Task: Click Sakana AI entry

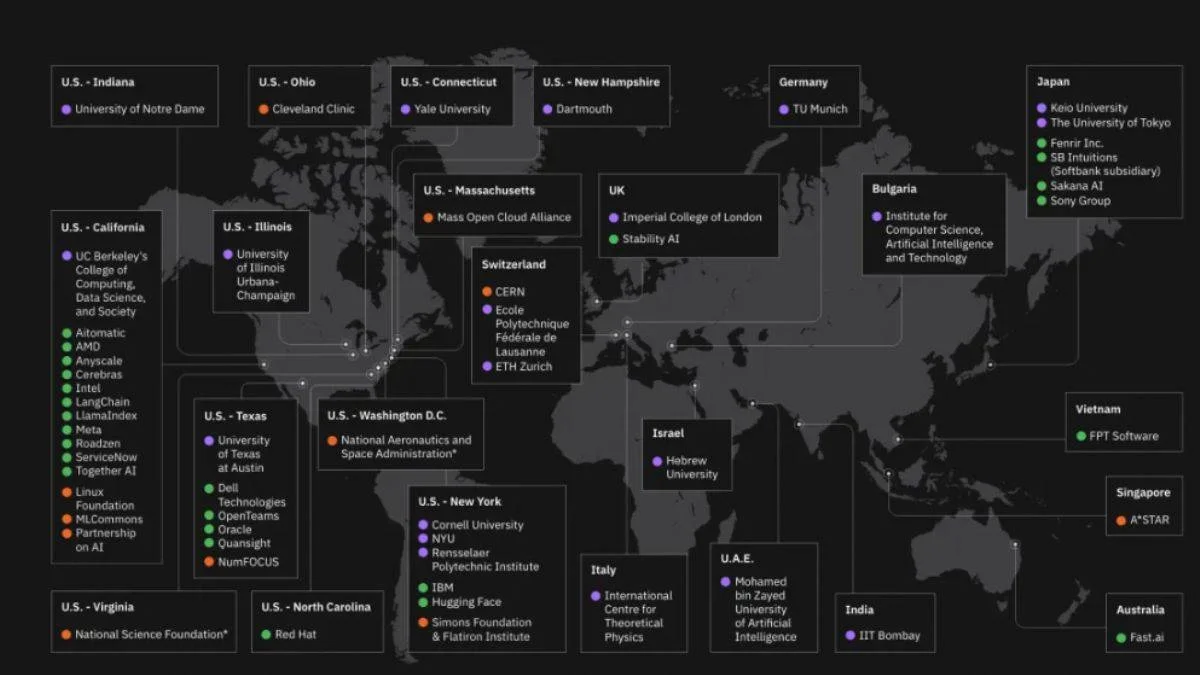Action: coord(1070,186)
